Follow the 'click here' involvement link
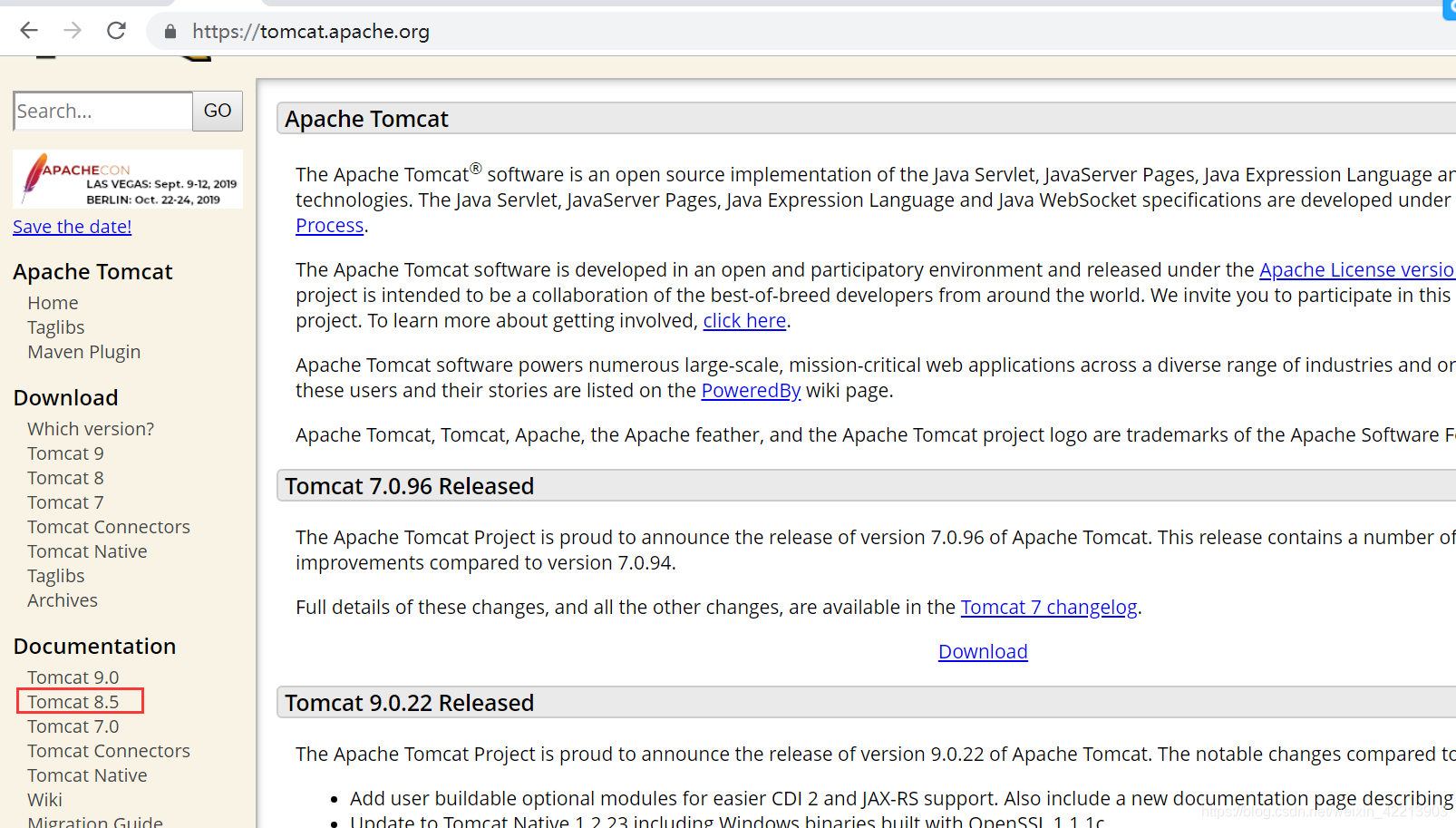Screen dimensions: 1456x828 pyautogui.click(x=744, y=321)
